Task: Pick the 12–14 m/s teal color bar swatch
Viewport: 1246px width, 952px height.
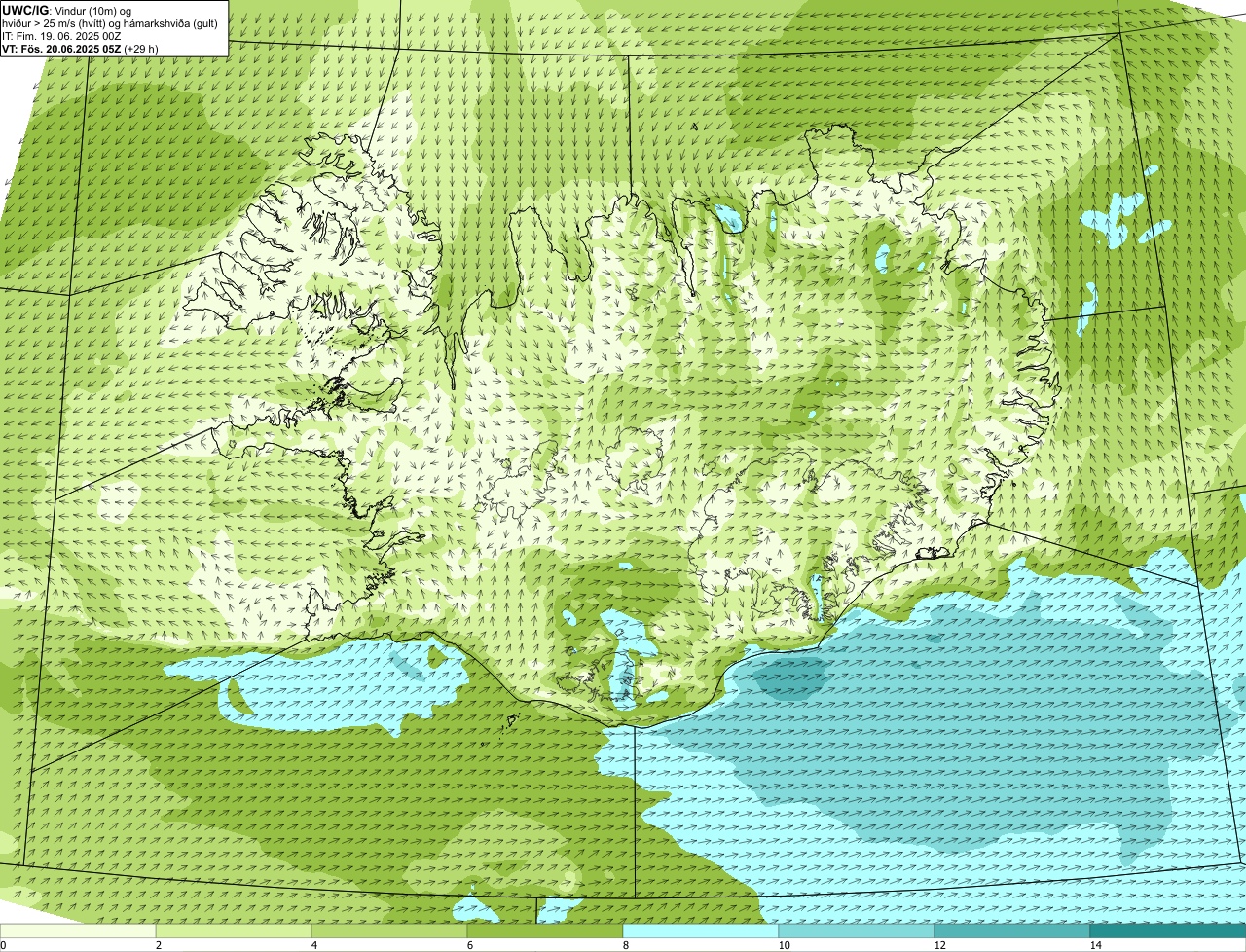Action: point(1012,931)
